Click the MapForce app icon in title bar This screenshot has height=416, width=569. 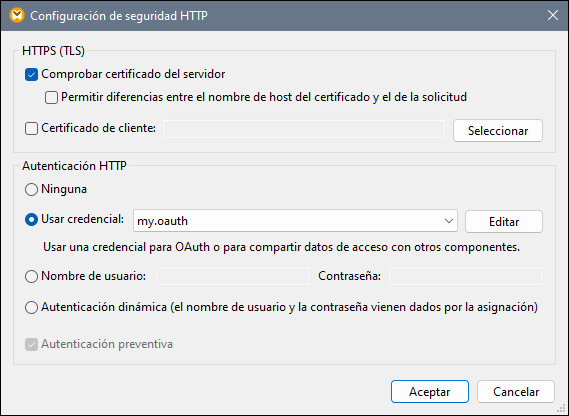click(x=17, y=16)
